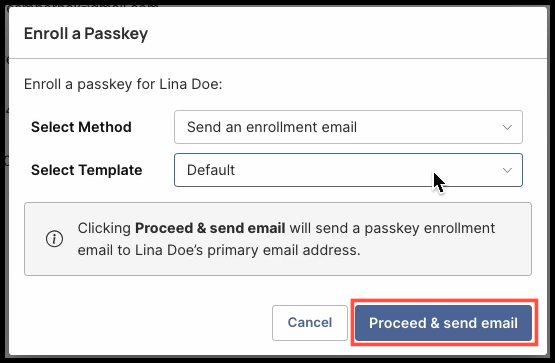
Task: Click the bold Proceed & send email text in notice
Action: [210, 228]
